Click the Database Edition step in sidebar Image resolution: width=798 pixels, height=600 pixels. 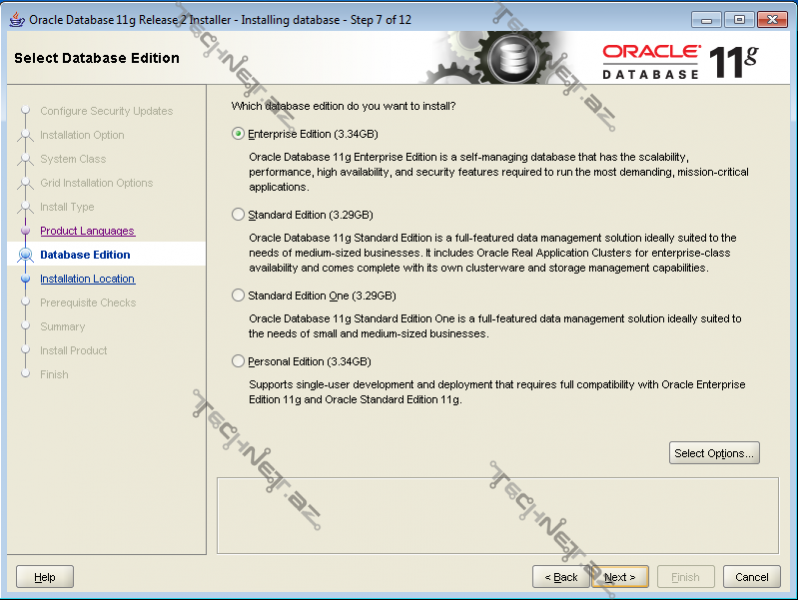click(85, 255)
